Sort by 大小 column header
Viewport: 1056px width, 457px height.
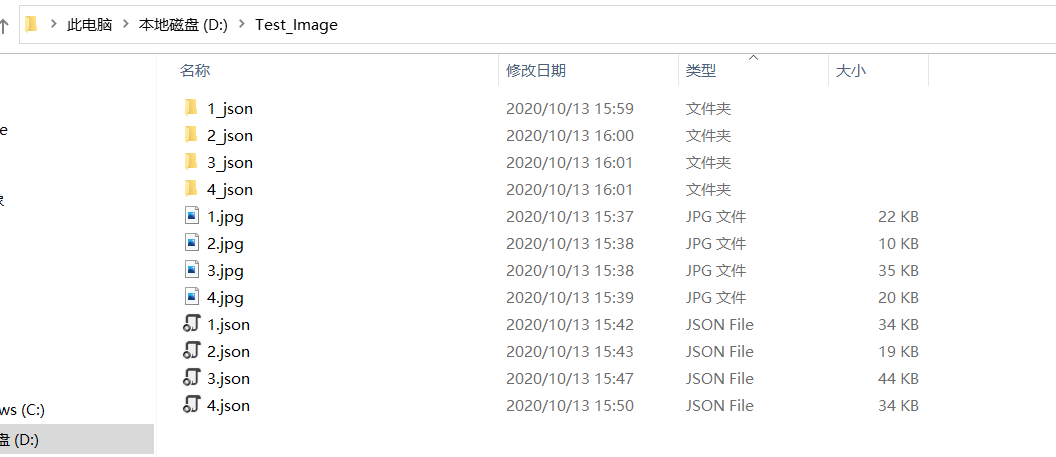point(851,71)
